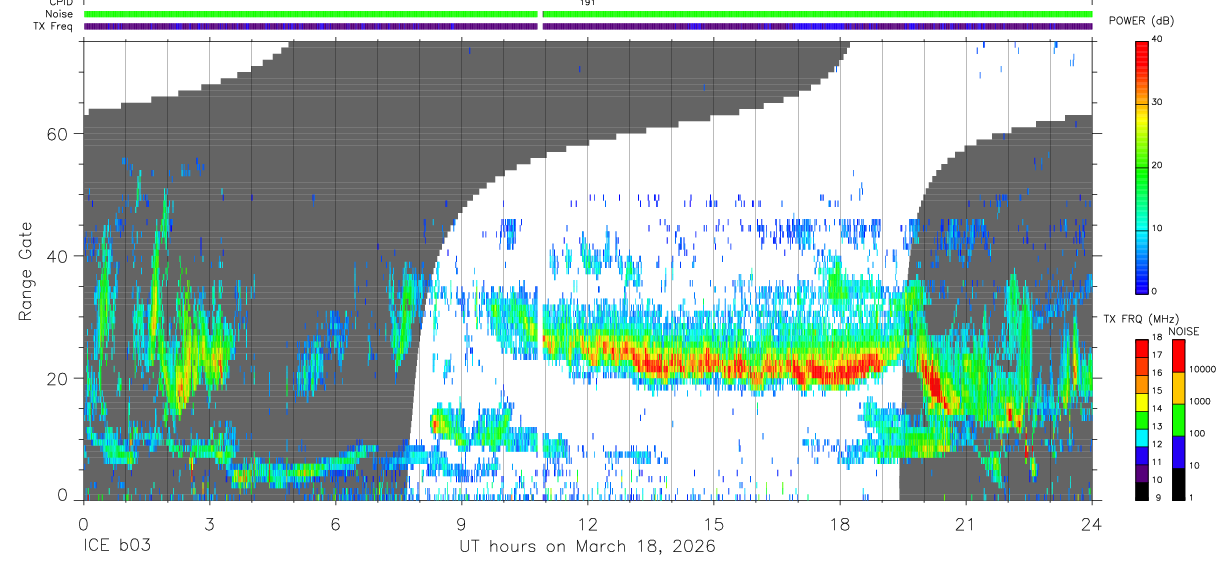Click the '100' label on NOISE legend

(1196, 433)
